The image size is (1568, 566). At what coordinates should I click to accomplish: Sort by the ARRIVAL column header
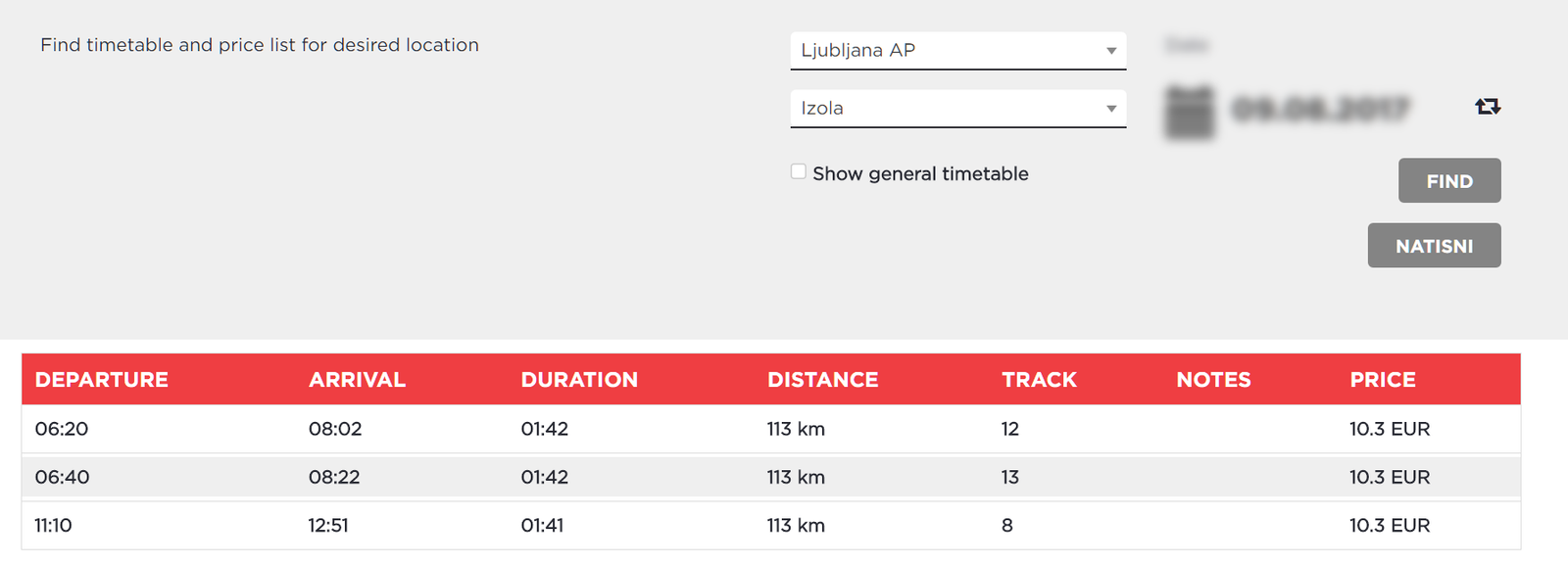click(x=357, y=379)
